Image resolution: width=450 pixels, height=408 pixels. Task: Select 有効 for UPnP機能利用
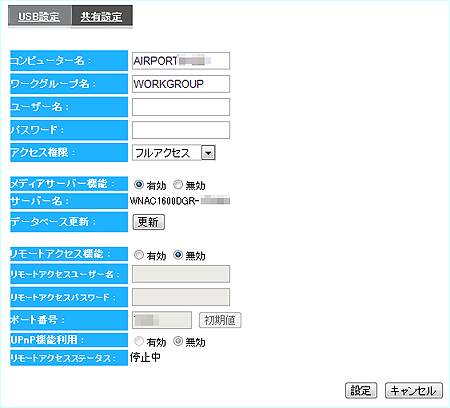click(x=139, y=341)
